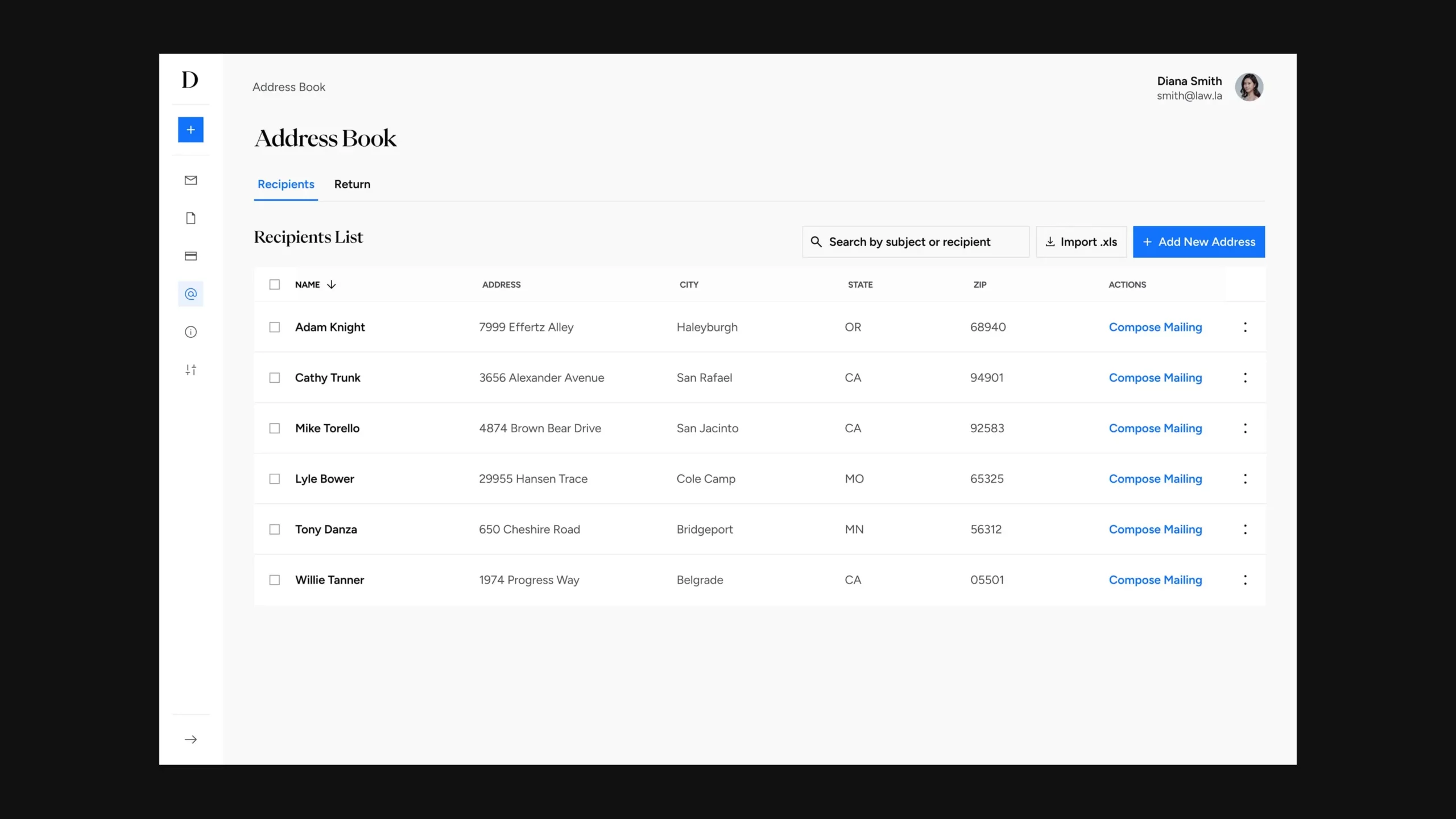Viewport: 1456px width, 819px height.
Task: Click the name Willie Tanner
Action: point(329,580)
